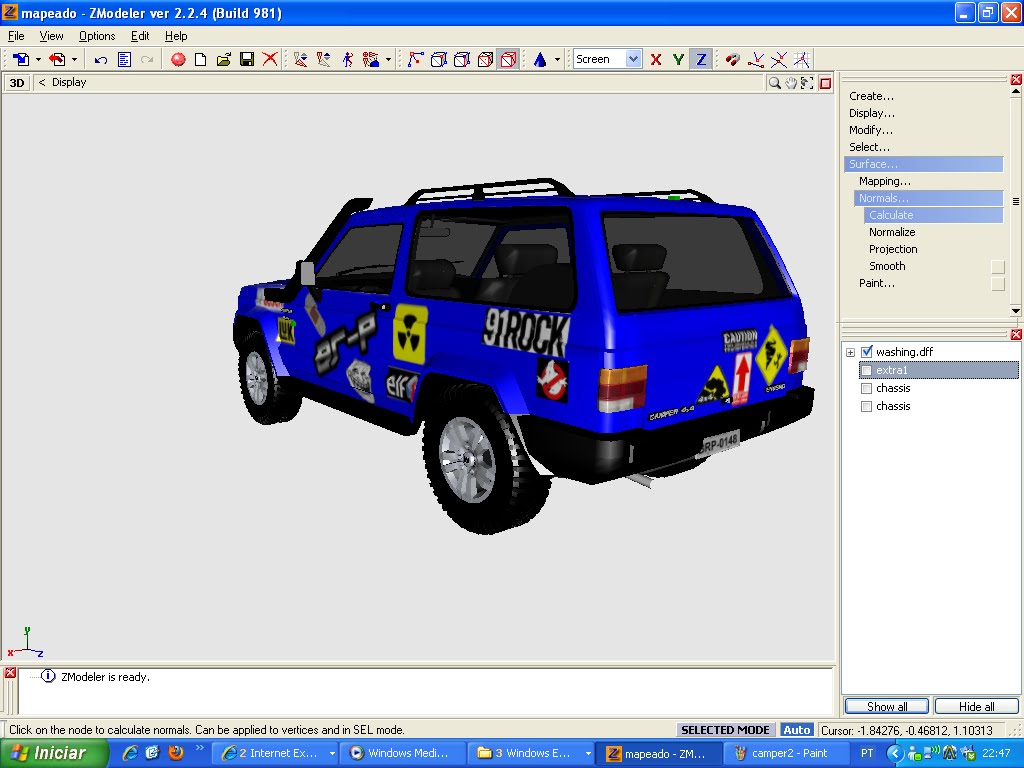Select the Objects level cube icon
Screen dimensions: 1024x768
[485, 59]
